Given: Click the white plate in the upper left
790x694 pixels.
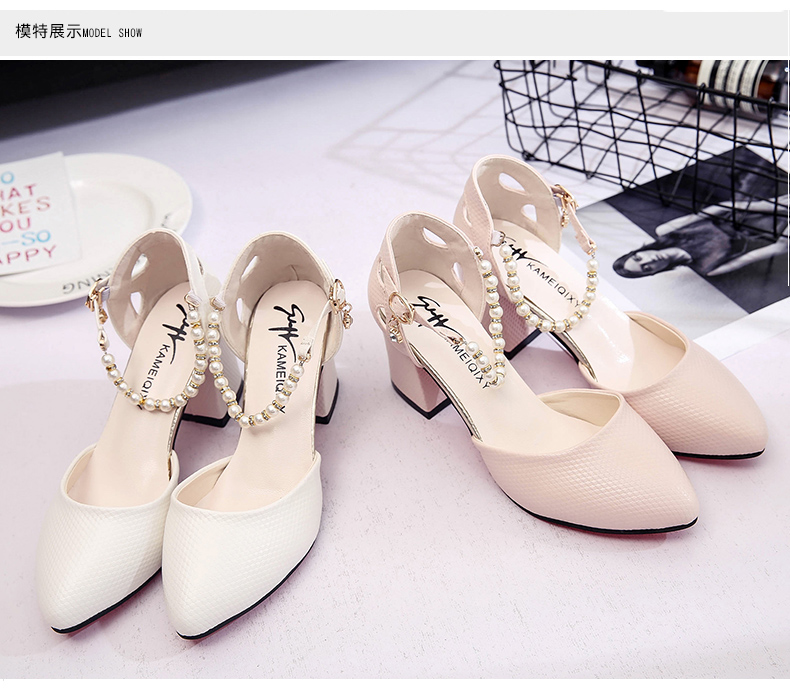Looking at the screenshot, I should click(x=130, y=200).
